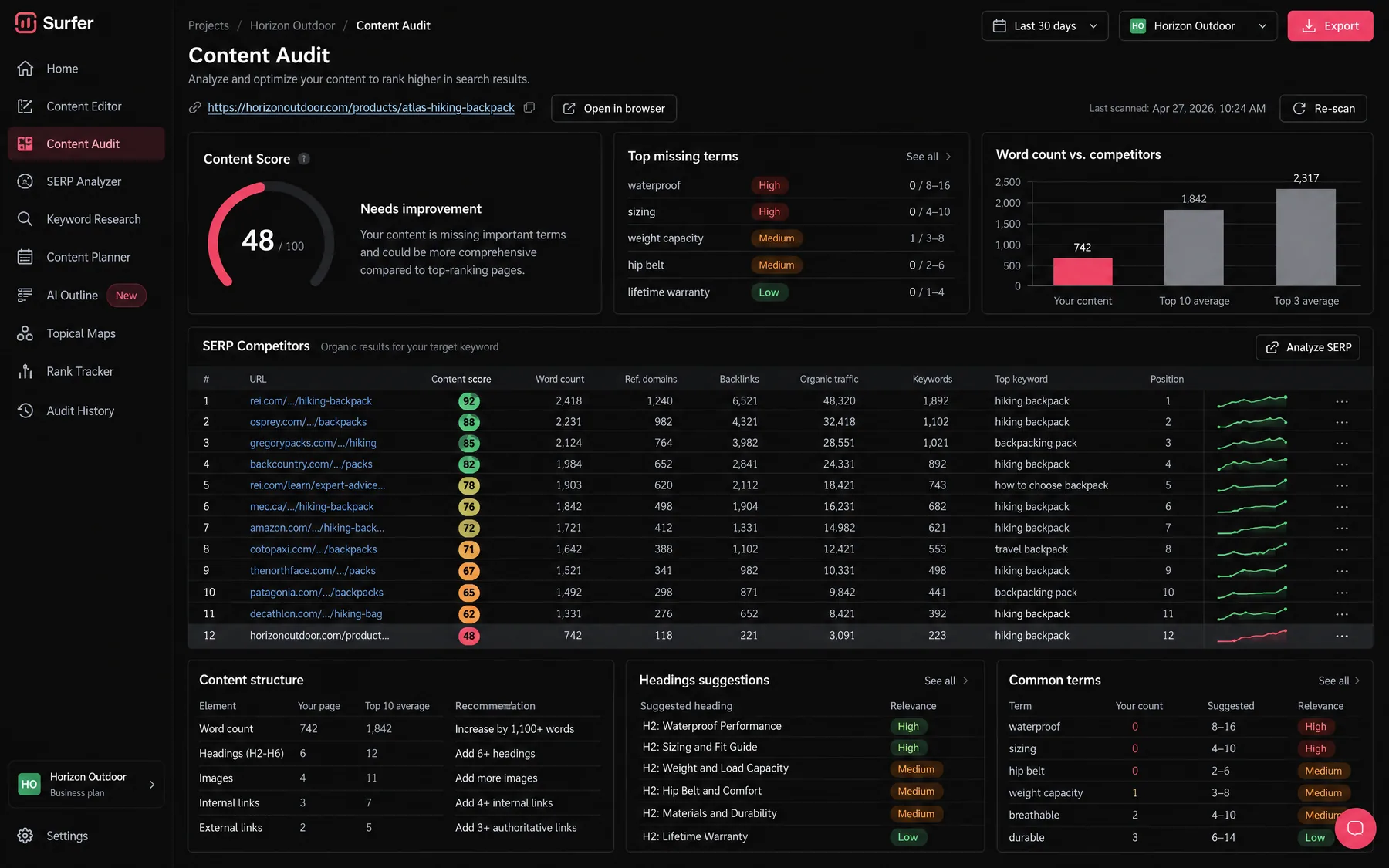Click the breathable row in Common terms
Image resolution: width=1389 pixels, height=868 pixels.
1184,816
